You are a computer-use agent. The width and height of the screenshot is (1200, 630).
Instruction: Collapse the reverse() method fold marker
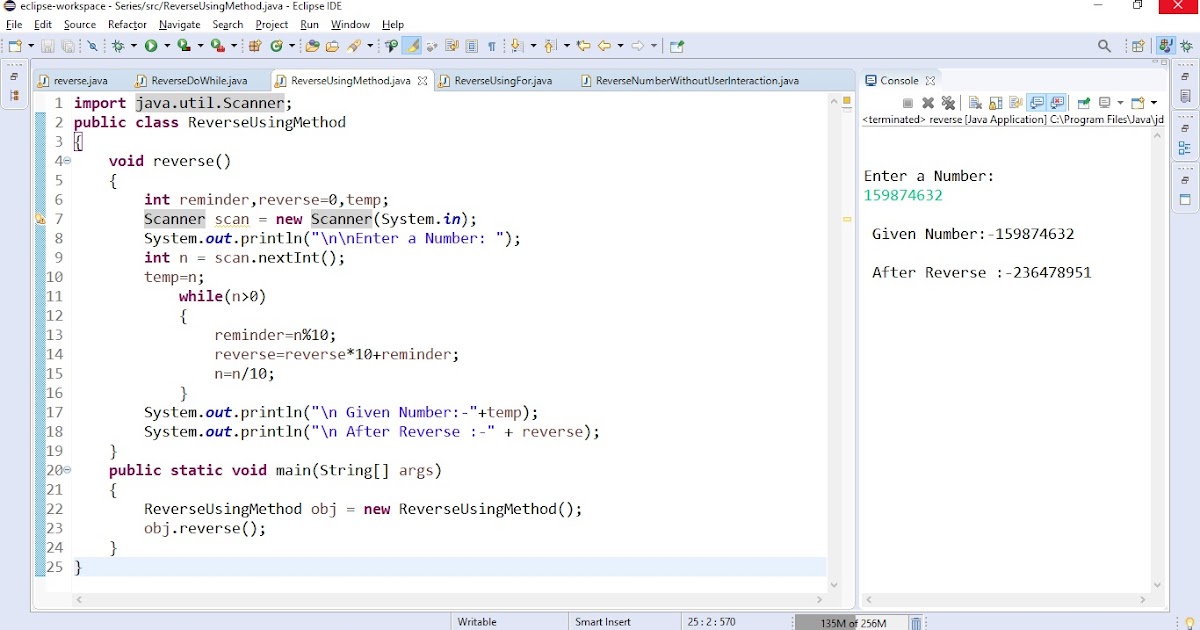[x=68, y=161]
